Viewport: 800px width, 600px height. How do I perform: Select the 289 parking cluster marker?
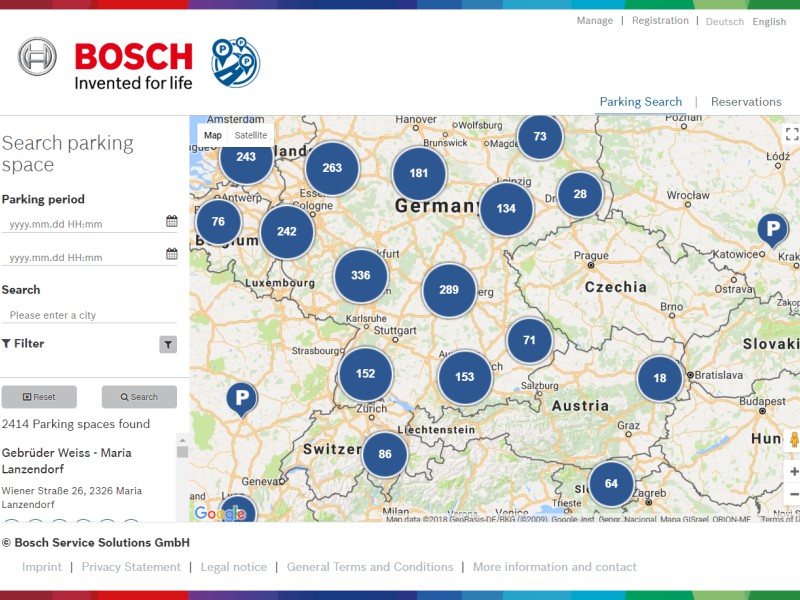click(x=449, y=290)
